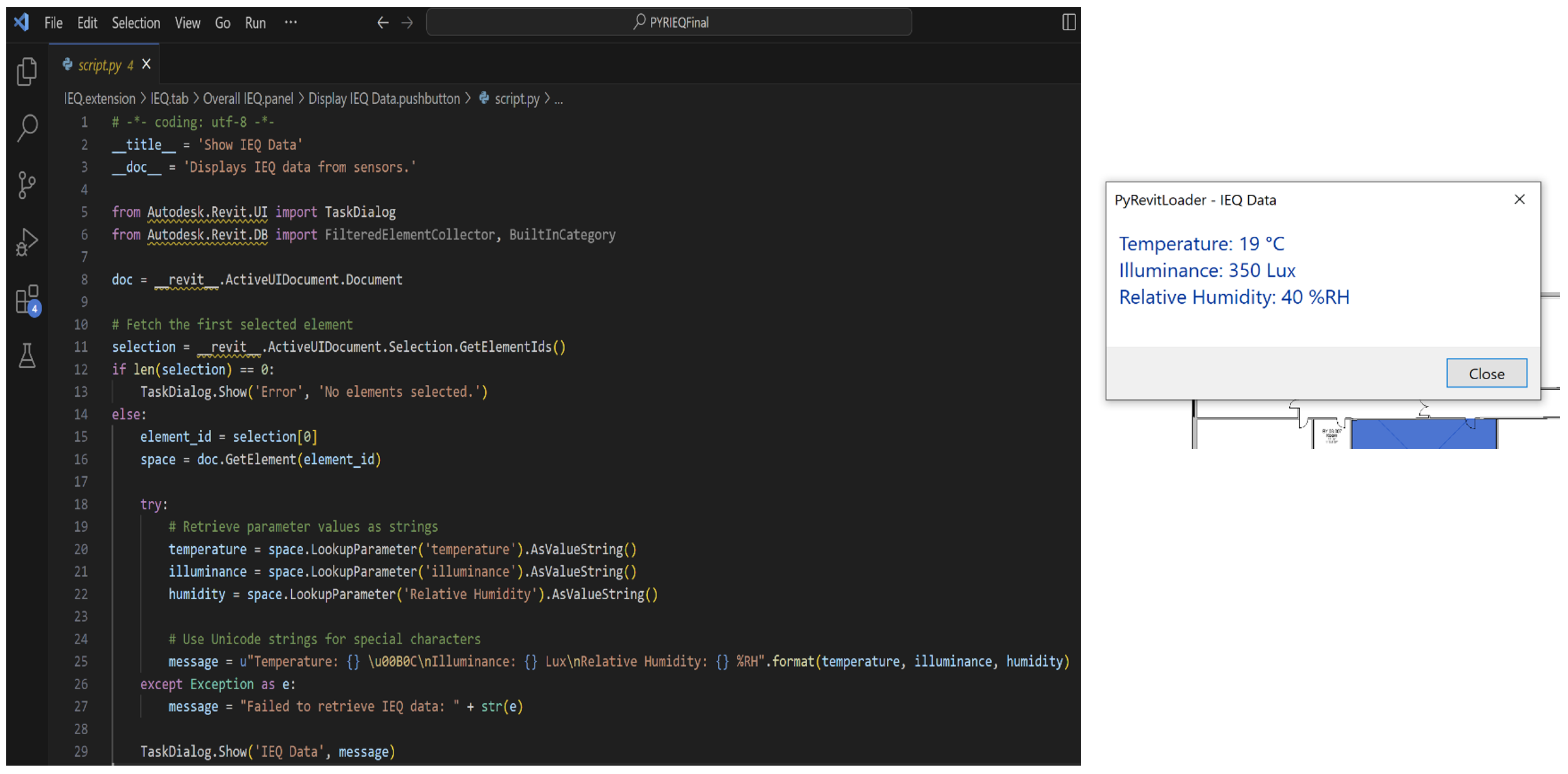Screen dimensions: 1568x774
Task: Toggle the layout panel icon at top right
Action: tap(1068, 22)
